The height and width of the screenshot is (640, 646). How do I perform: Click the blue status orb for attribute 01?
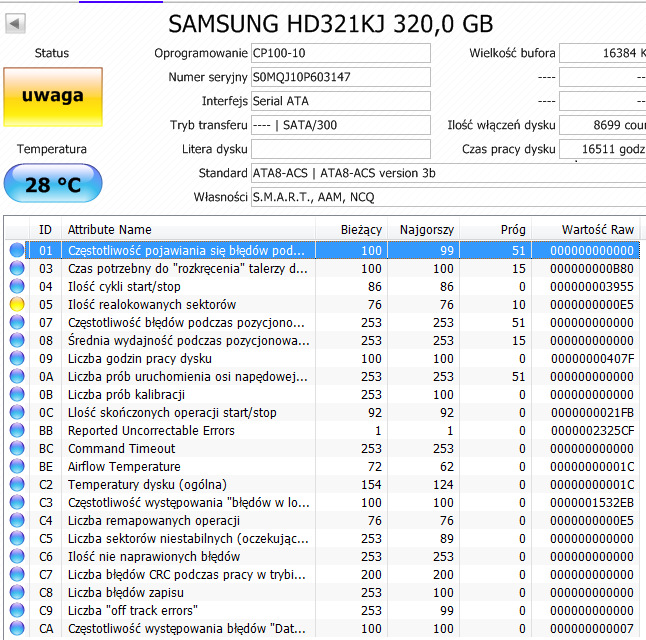[16, 251]
